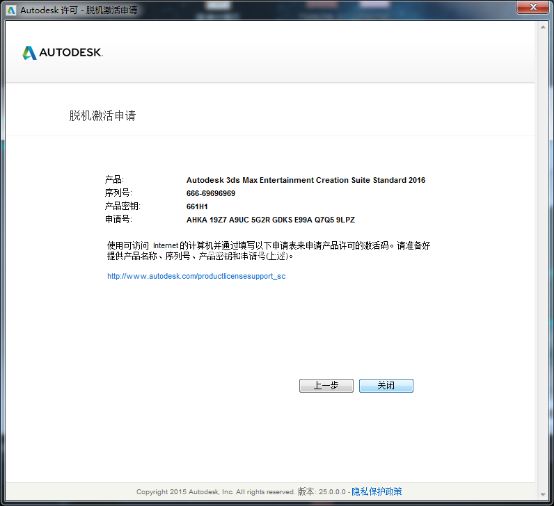
Task: Click the 关闭 (Close) button
Action: tap(386, 386)
